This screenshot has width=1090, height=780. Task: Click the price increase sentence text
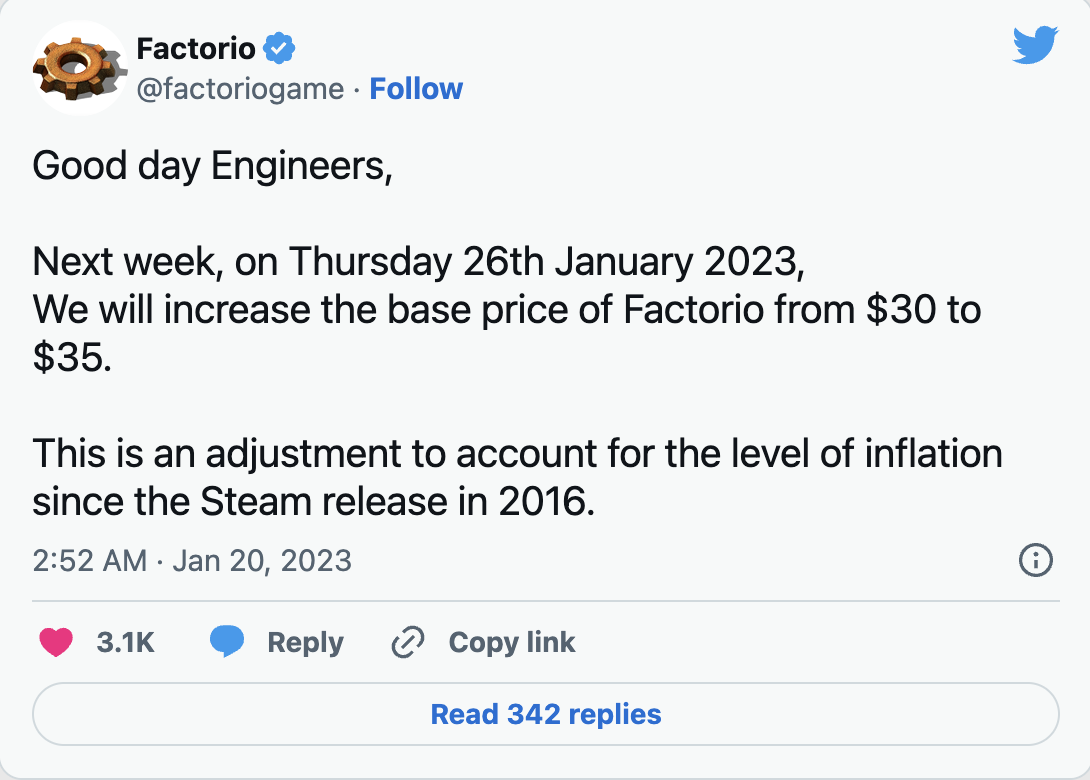coord(506,309)
